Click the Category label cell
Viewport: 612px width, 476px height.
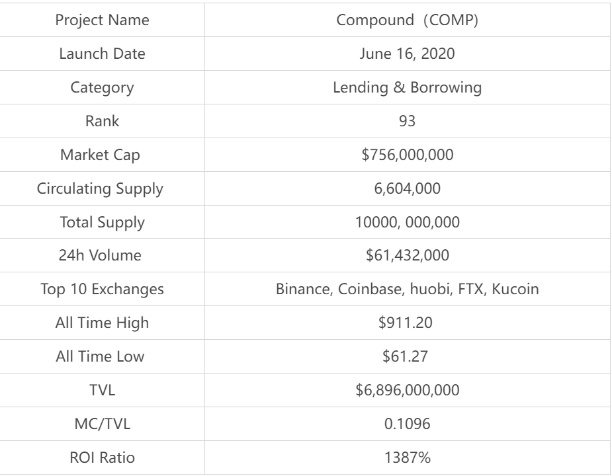102,87
